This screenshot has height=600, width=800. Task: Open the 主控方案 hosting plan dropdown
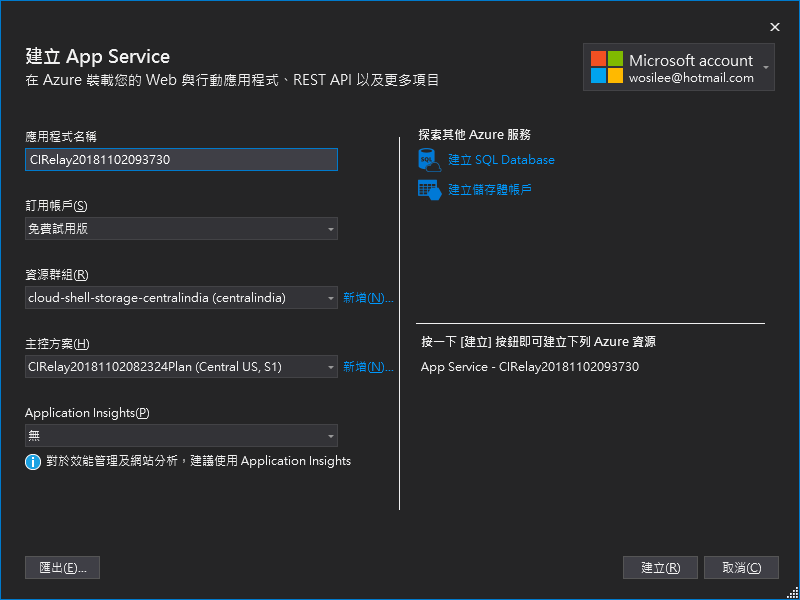point(181,367)
